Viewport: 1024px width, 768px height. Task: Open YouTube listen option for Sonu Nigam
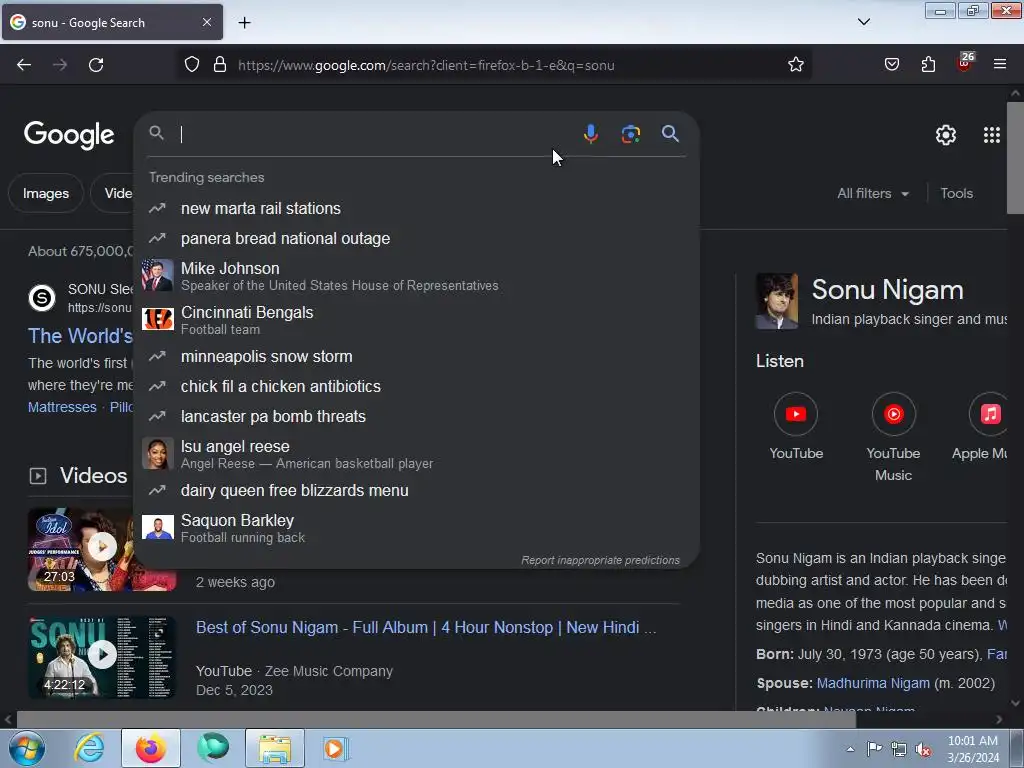(x=795, y=426)
